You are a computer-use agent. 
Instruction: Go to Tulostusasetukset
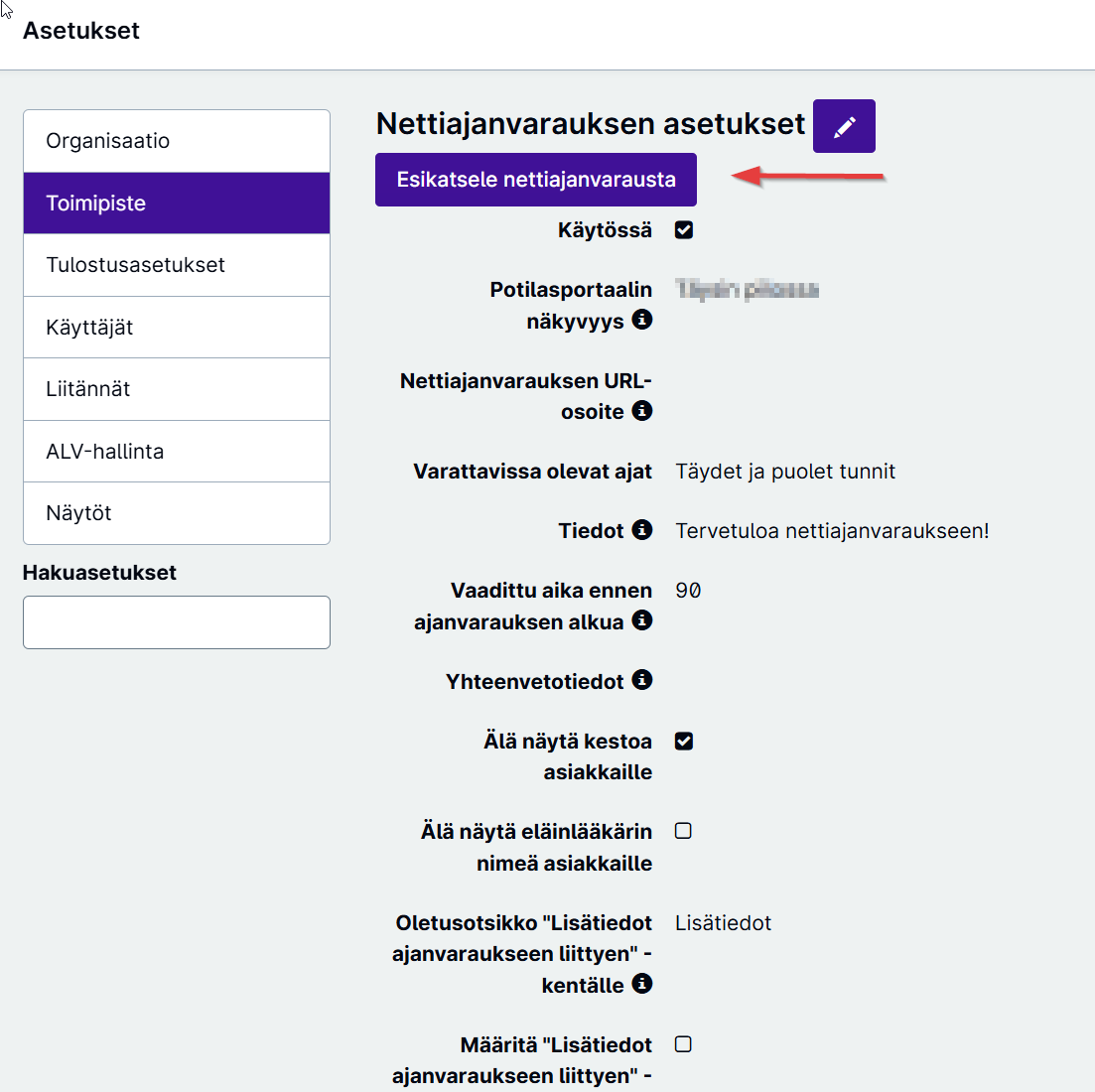click(x=177, y=265)
